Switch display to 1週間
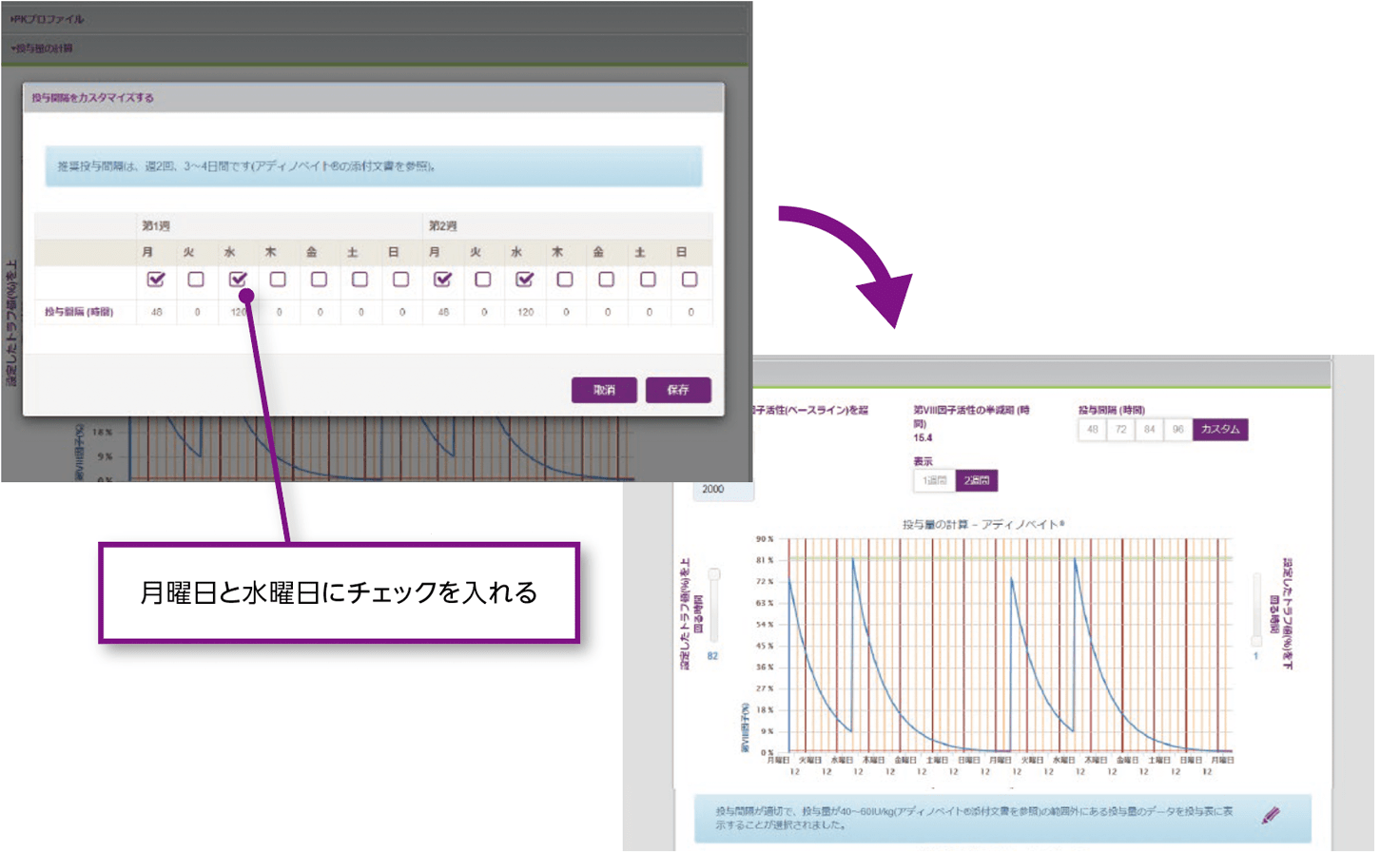1400x852 pixels. [x=935, y=480]
